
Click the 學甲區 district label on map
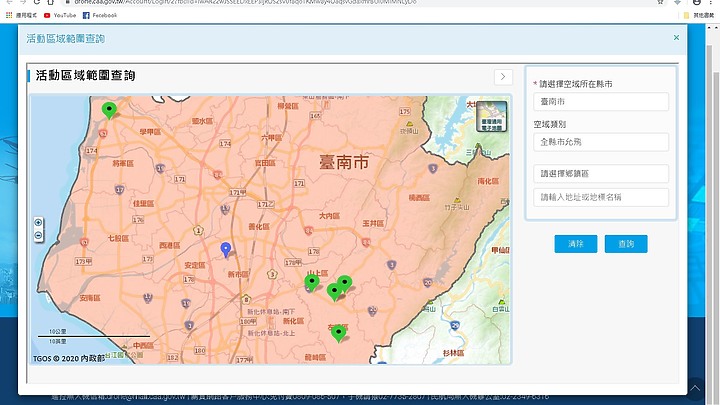150,132
